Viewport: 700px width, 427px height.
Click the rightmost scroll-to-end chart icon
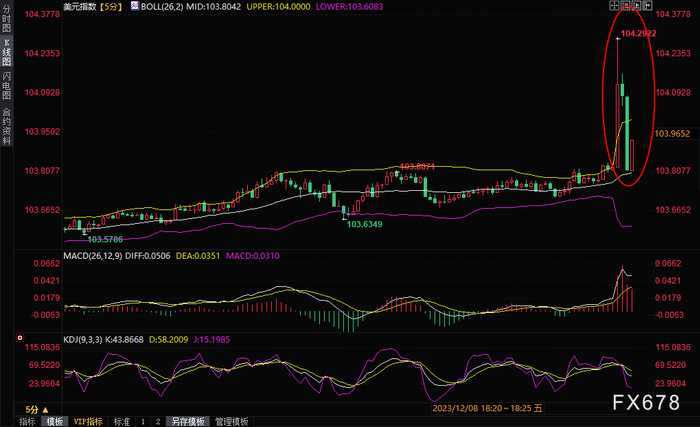[x=647, y=5]
